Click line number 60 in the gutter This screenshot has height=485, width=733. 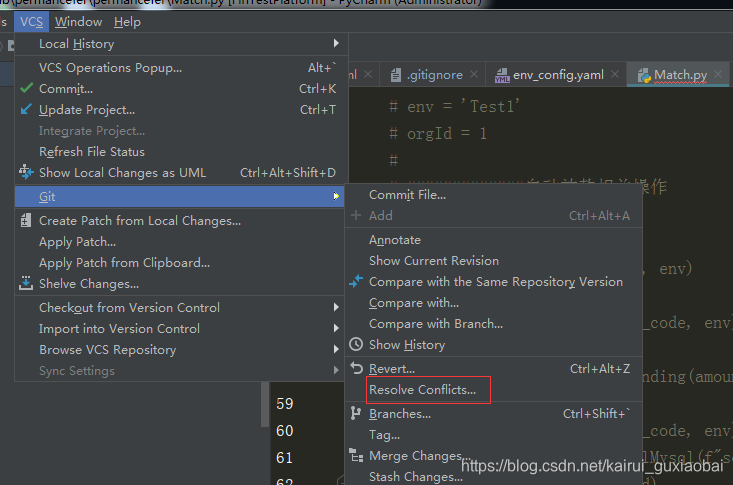(x=285, y=430)
